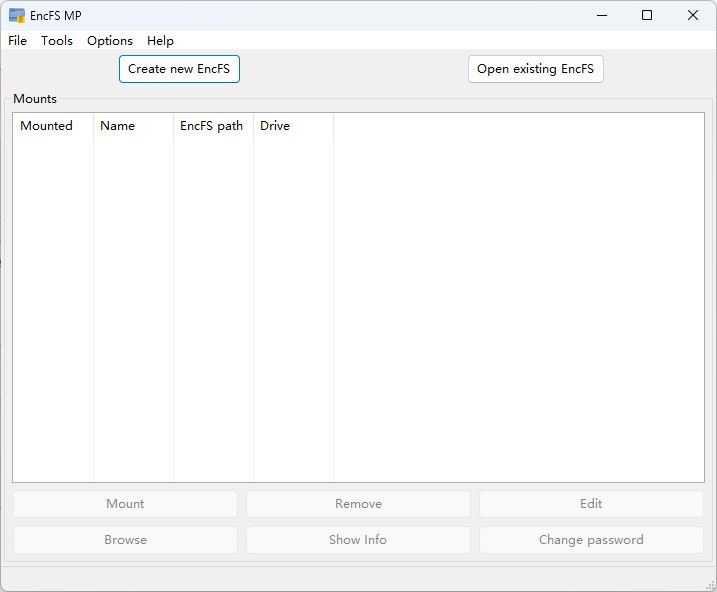Click the Mounted column header
This screenshot has width=717, height=592.
53,126
